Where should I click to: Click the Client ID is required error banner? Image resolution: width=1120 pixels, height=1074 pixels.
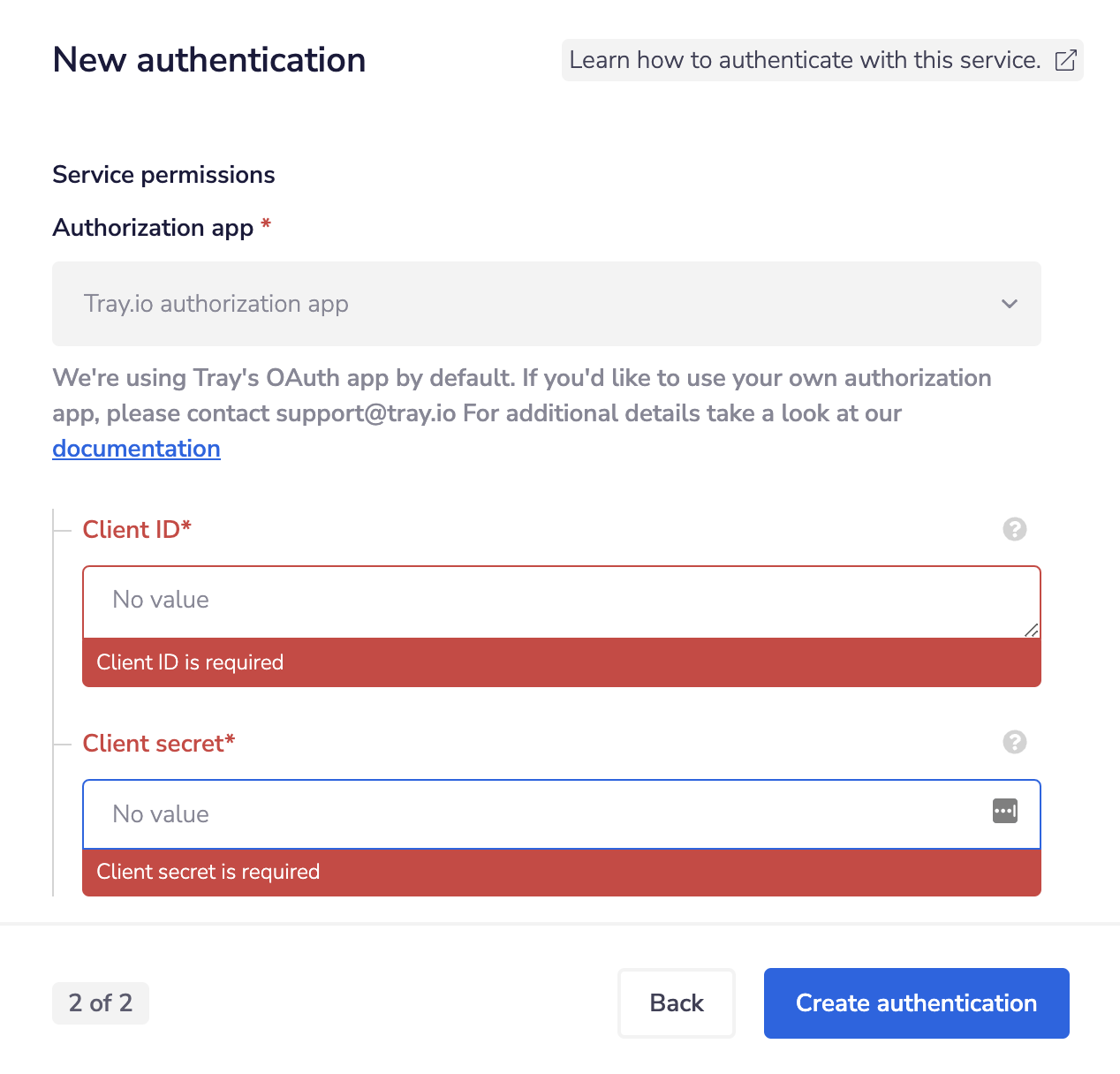coord(561,662)
